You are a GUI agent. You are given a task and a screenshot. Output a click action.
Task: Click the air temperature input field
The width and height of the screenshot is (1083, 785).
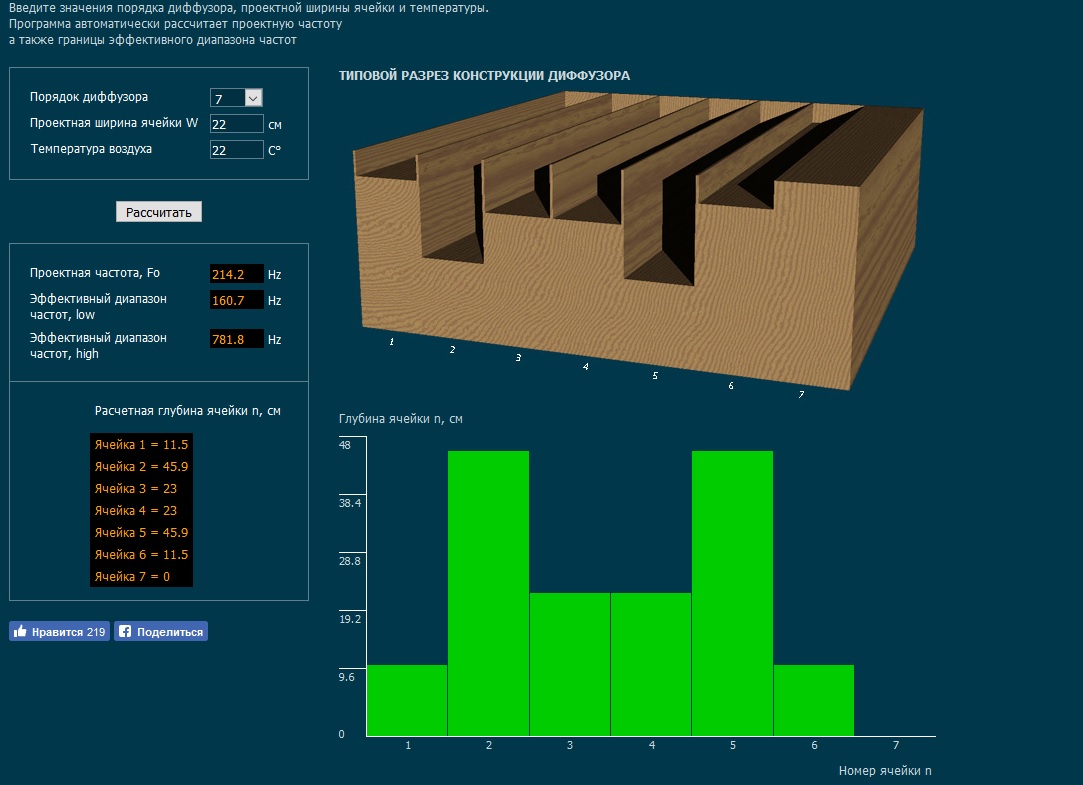(x=236, y=150)
